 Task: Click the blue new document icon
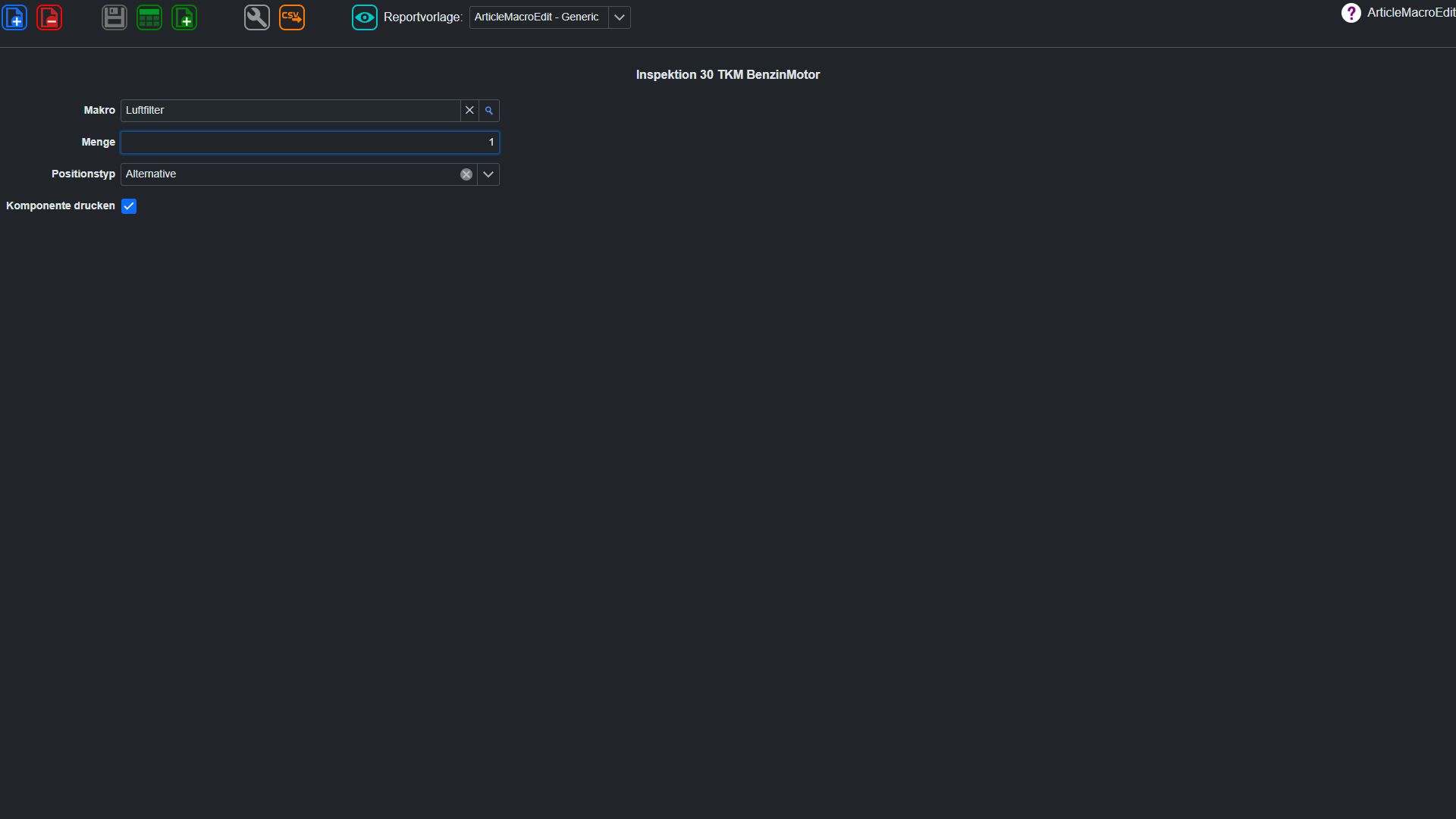click(x=14, y=17)
